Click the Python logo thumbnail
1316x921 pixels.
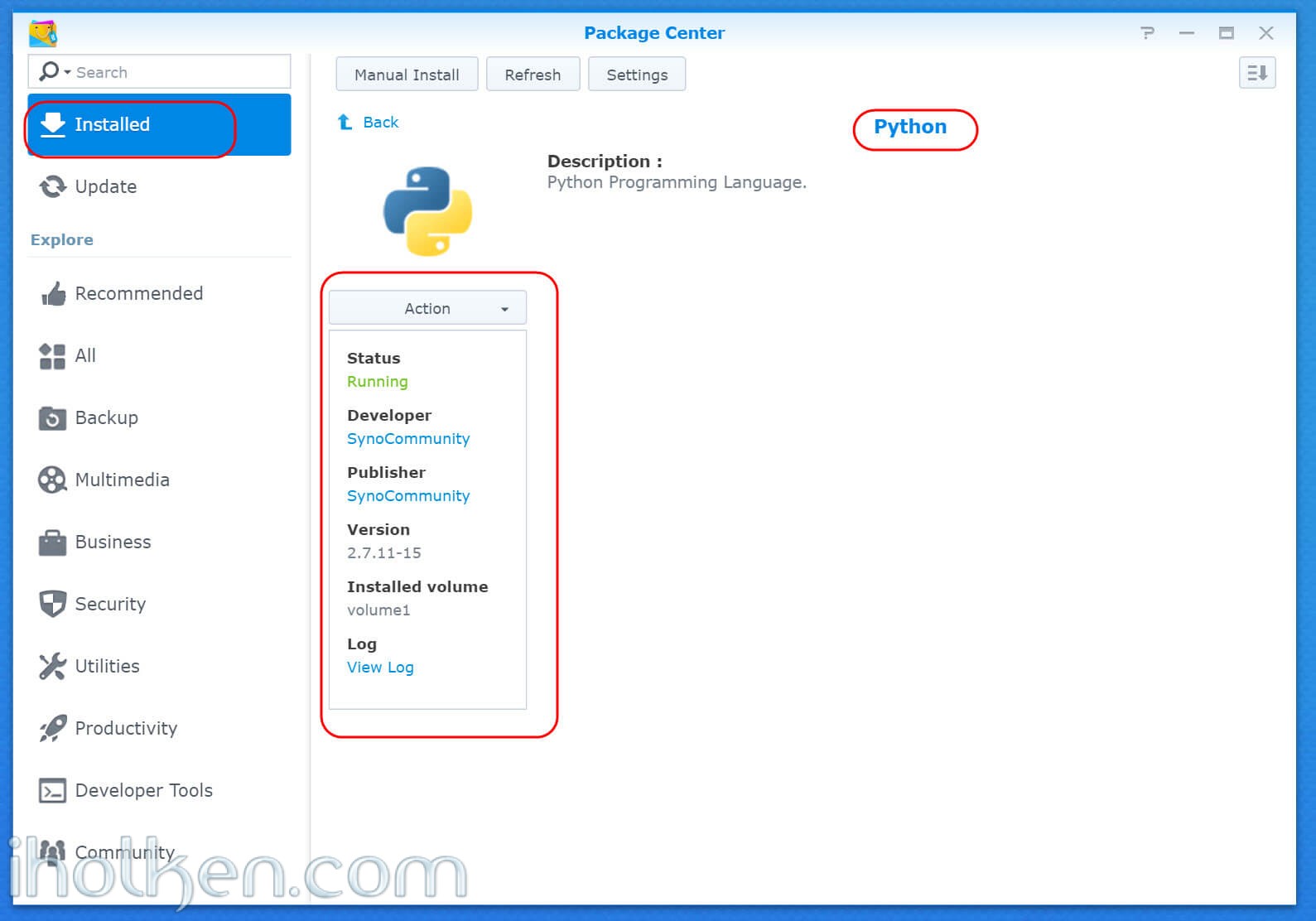click(427, 211)
